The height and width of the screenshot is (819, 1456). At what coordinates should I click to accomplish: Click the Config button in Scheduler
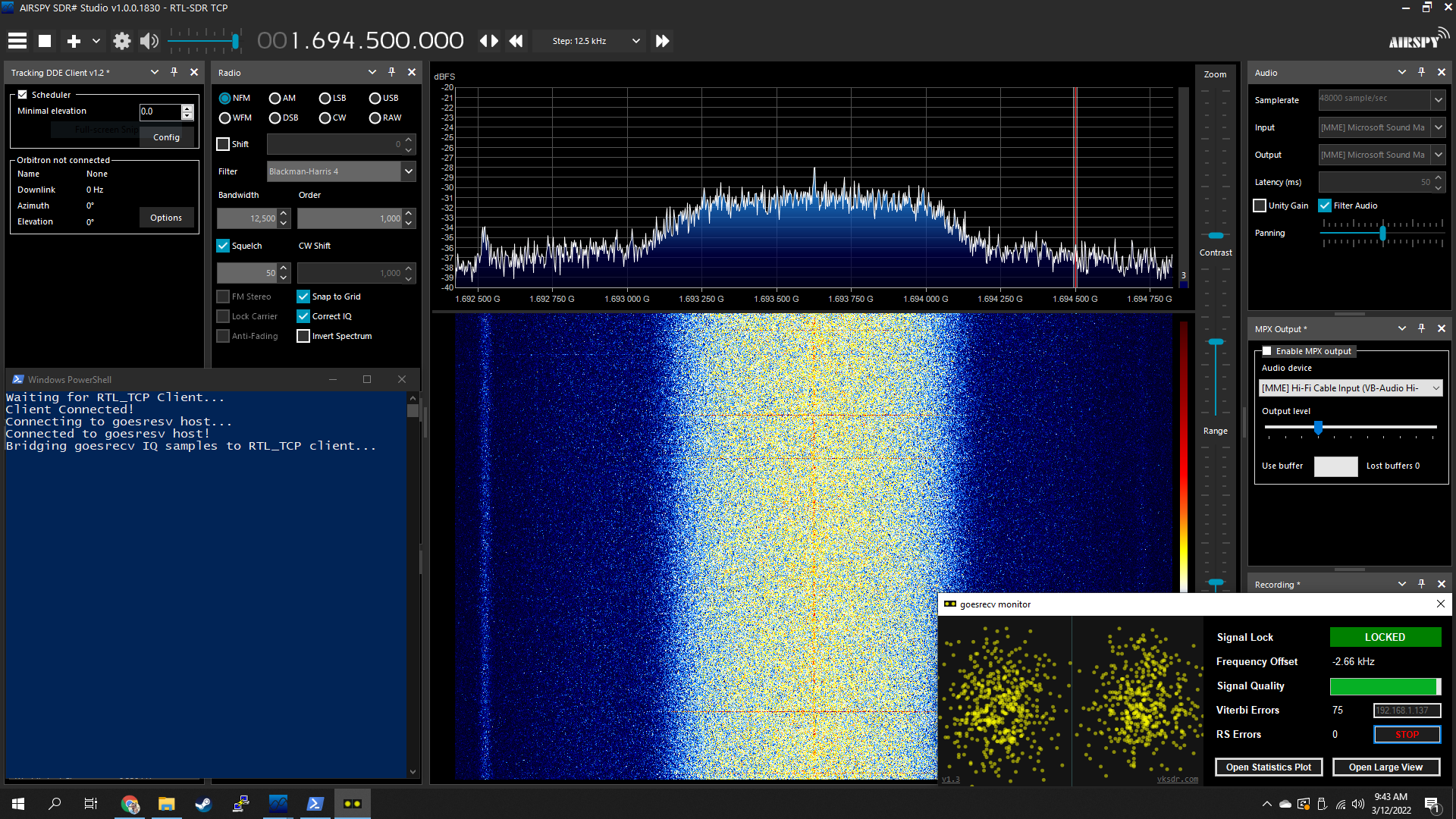[x=166, y=137]
